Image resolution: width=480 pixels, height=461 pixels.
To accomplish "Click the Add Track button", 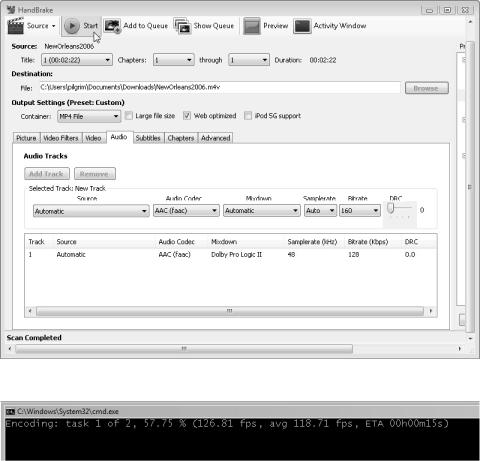I will click(47, 174).
